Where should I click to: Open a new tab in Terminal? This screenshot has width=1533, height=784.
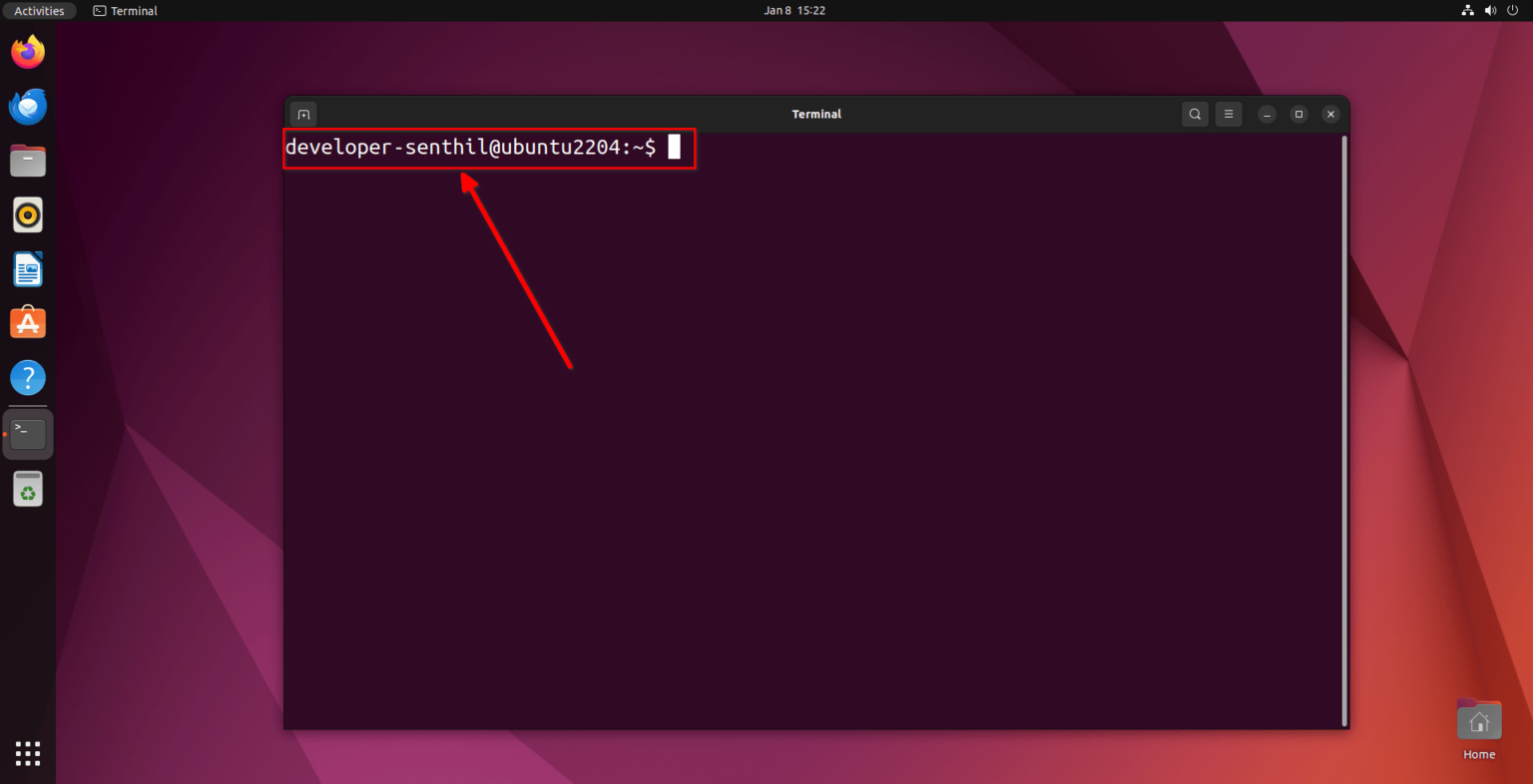click(x=303, y=114)
